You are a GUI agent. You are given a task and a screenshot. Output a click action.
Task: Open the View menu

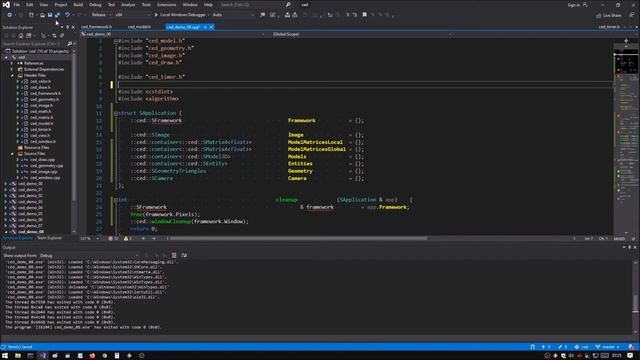44,4
